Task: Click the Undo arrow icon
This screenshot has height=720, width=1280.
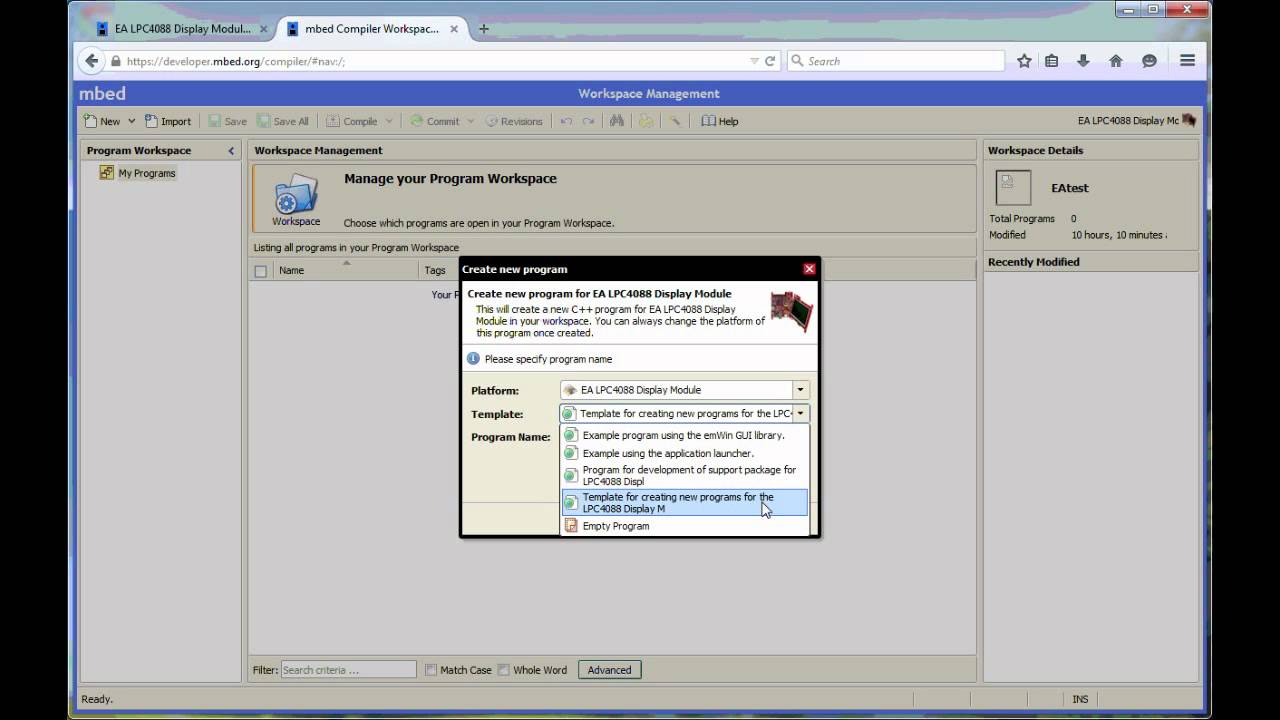Action: coord(566,121)
